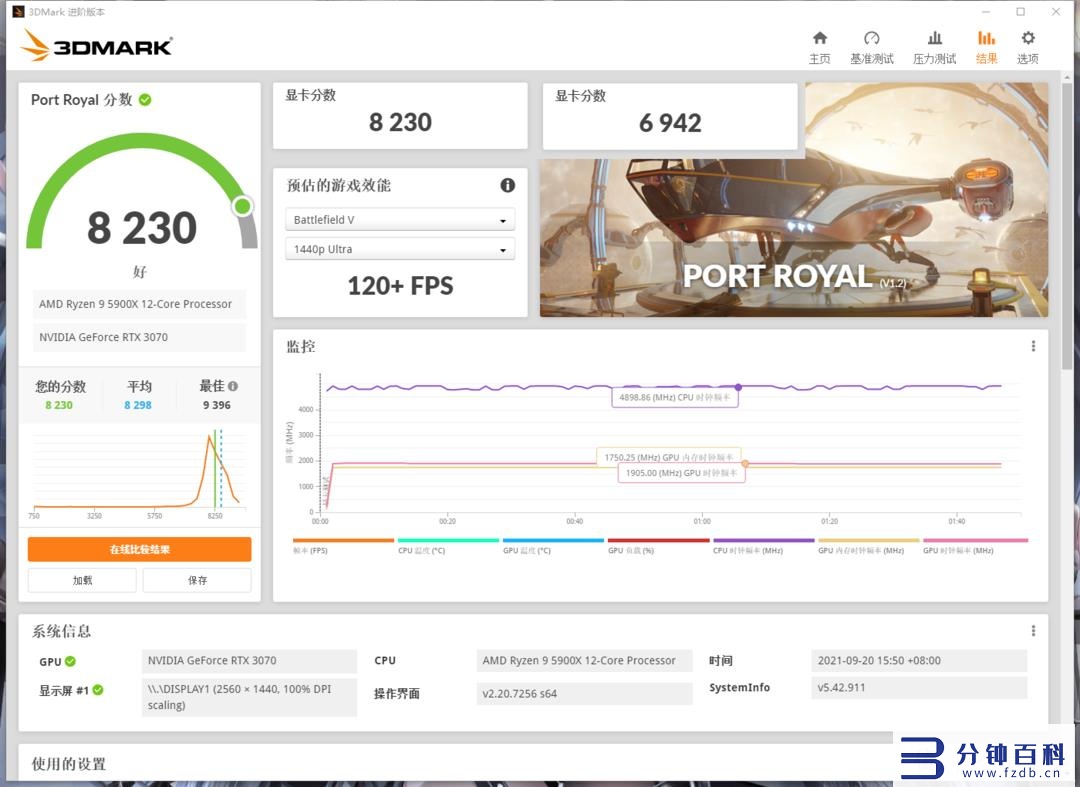The height and width of the screenshot is (787, 1080).
Task: Toggle the GPU memory clock (MHz) legend
Action: click(x=868, y=546)
